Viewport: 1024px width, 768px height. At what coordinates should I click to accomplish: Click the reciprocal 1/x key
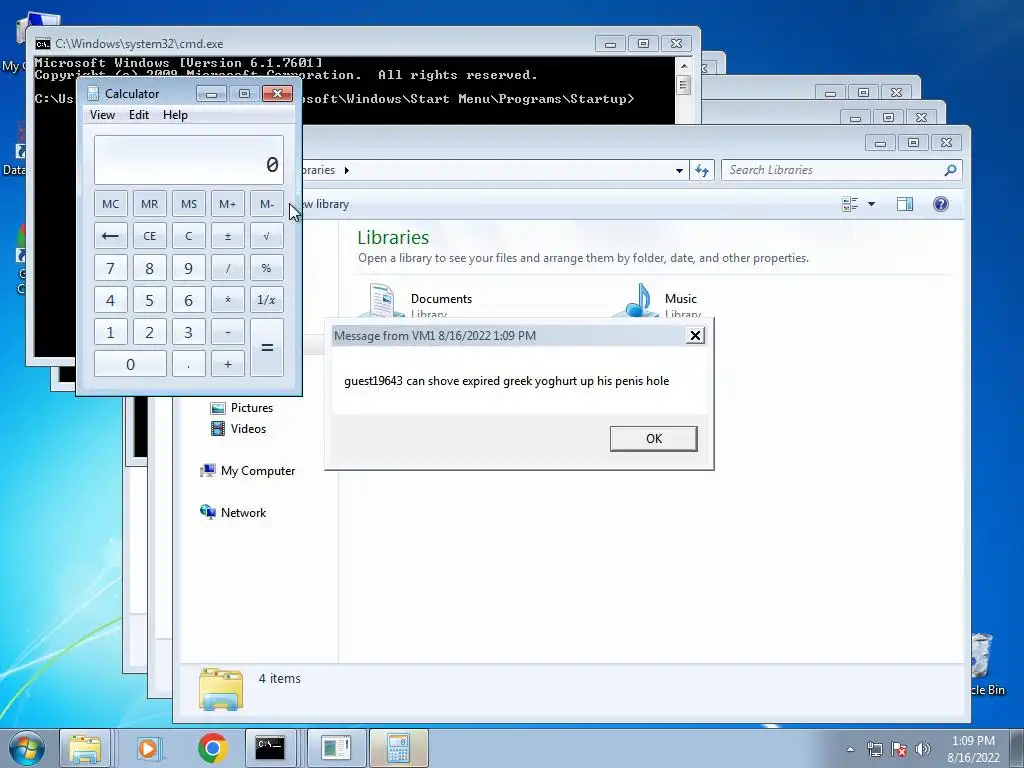[x=267, y=300]
